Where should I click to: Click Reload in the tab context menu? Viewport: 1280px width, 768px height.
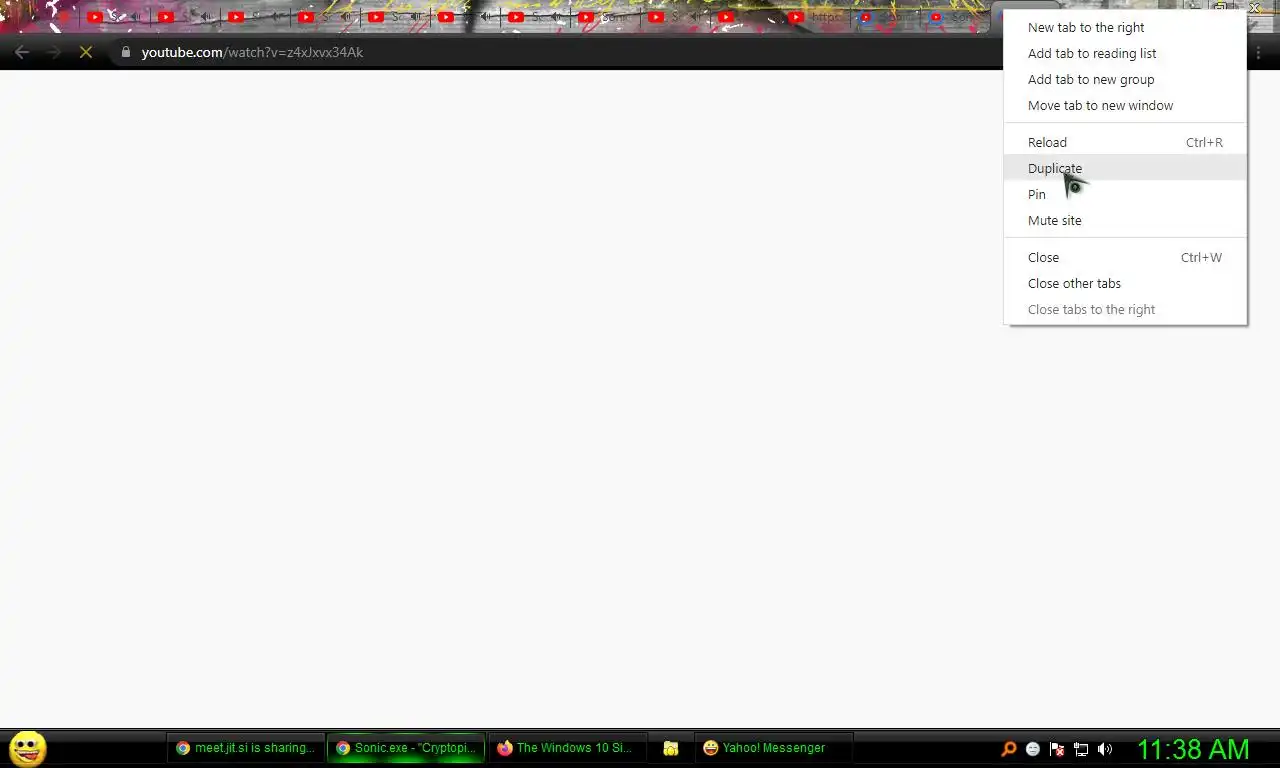click(x=1125, y=142)
